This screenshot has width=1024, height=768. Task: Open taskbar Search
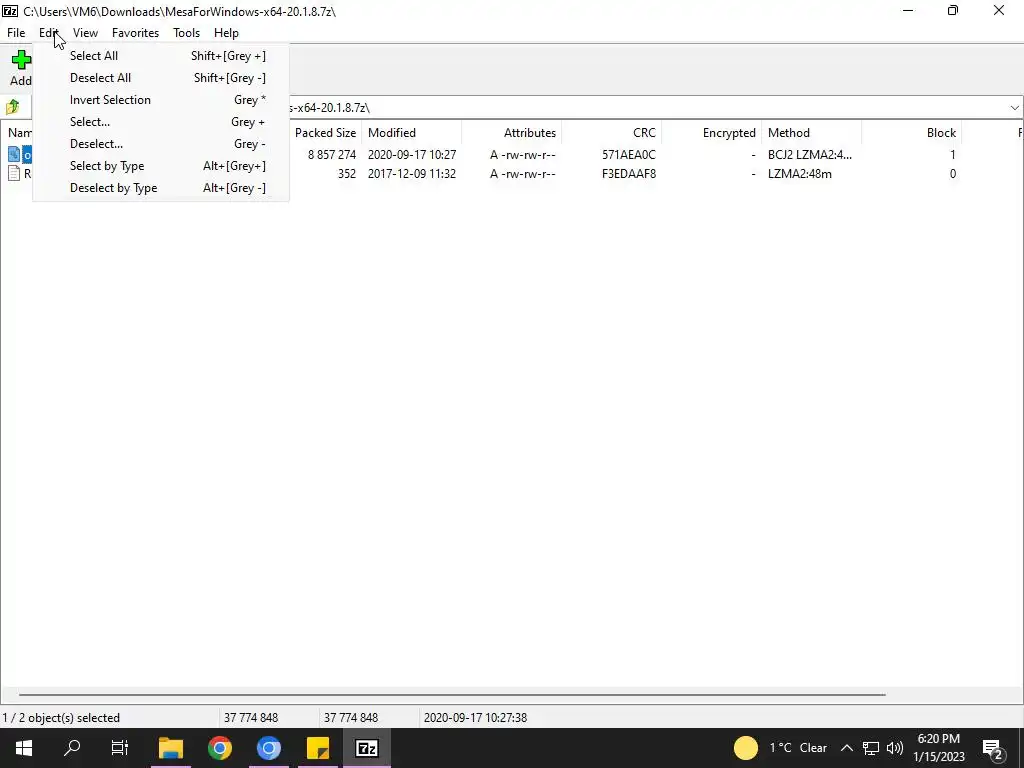72,748
